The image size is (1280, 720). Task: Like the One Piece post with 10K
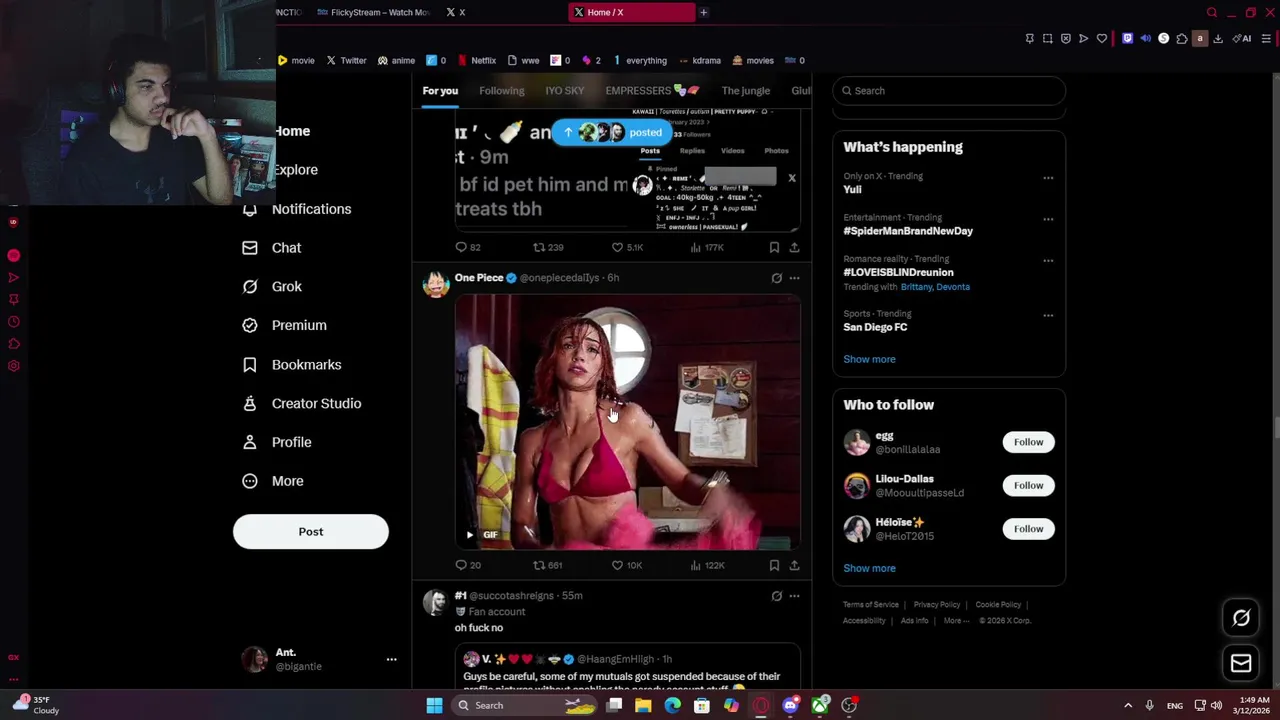627,566
